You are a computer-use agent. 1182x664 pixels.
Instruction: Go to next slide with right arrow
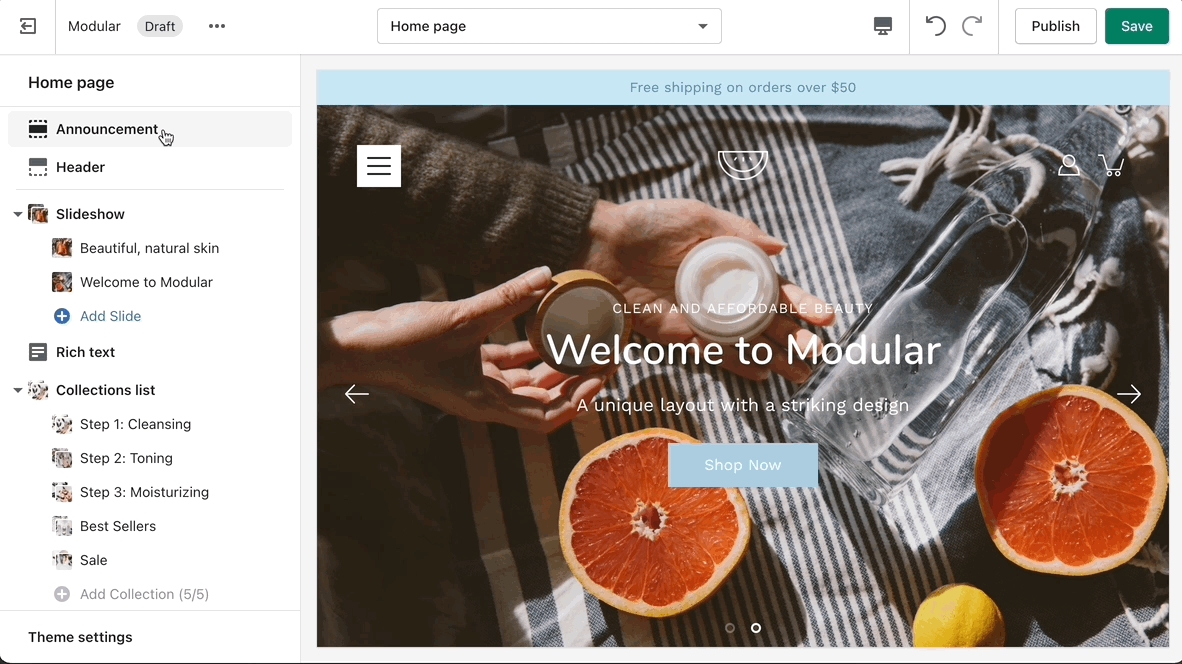1128,393
